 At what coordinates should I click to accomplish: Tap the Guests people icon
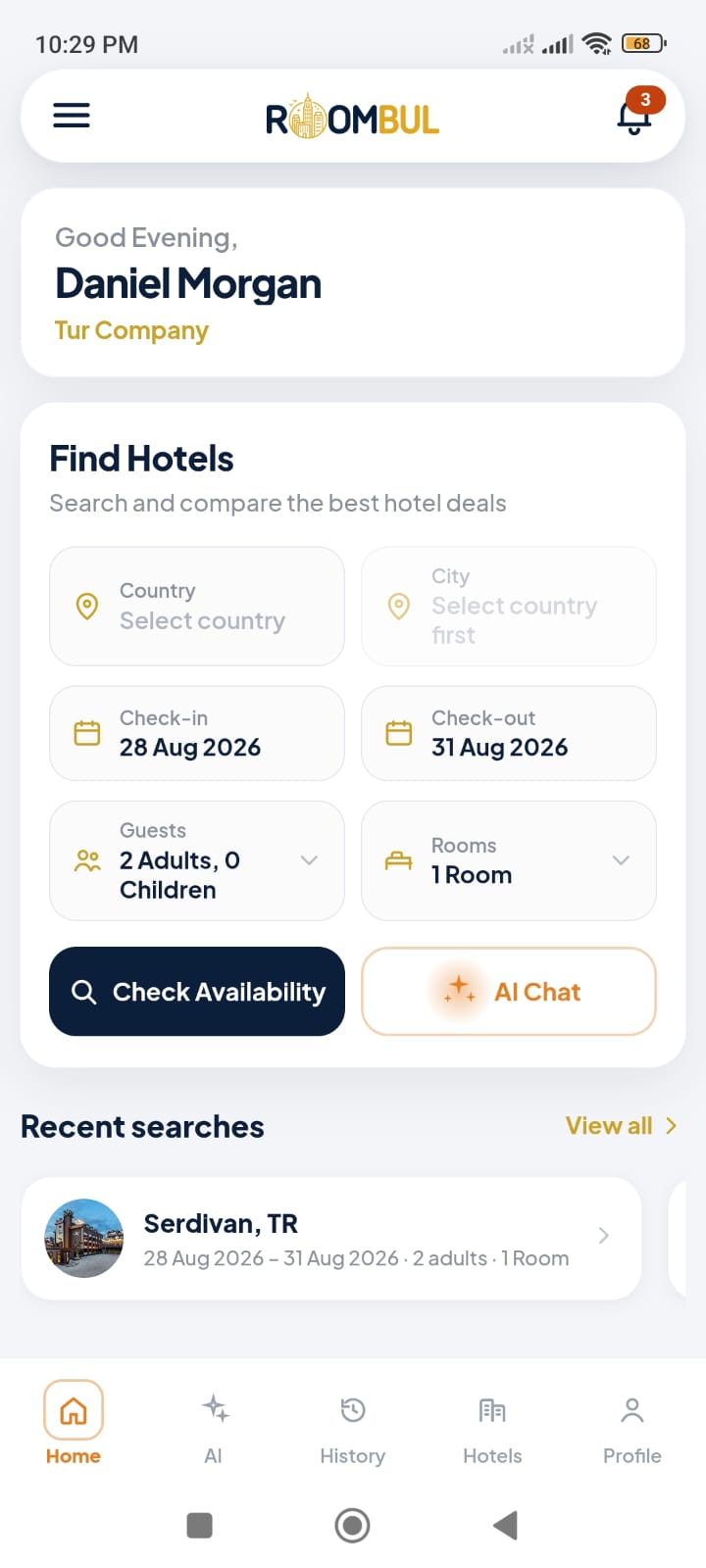[x=87, y=860]
